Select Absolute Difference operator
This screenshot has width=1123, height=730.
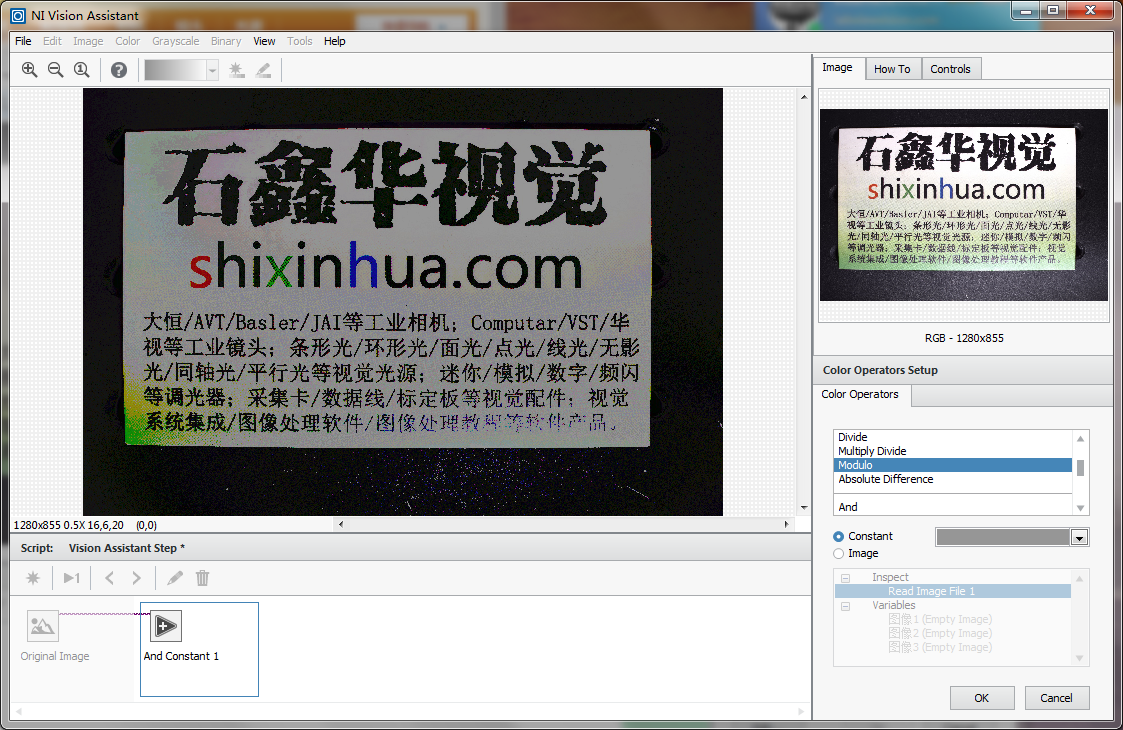pos(953,479)
